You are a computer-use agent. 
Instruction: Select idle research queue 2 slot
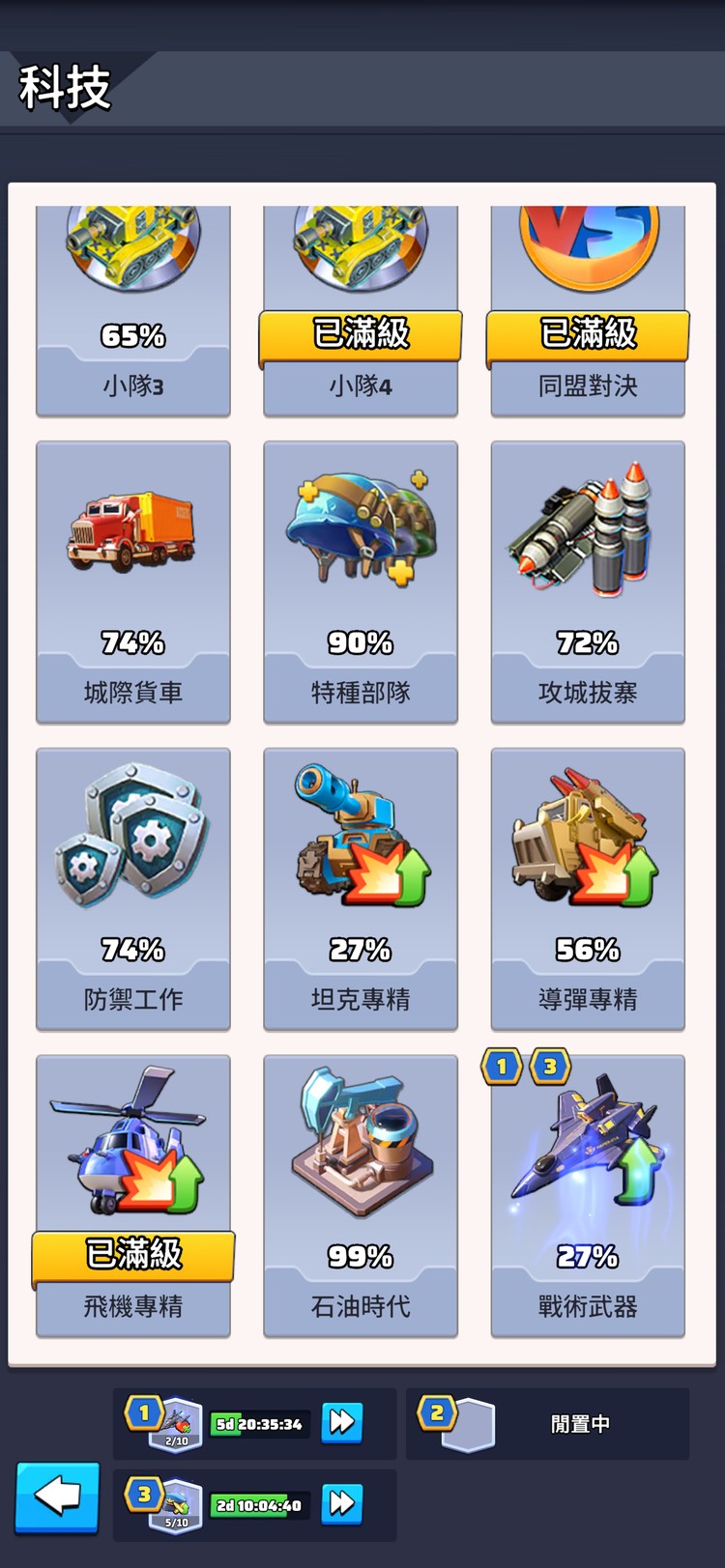tap(548, 1424)
